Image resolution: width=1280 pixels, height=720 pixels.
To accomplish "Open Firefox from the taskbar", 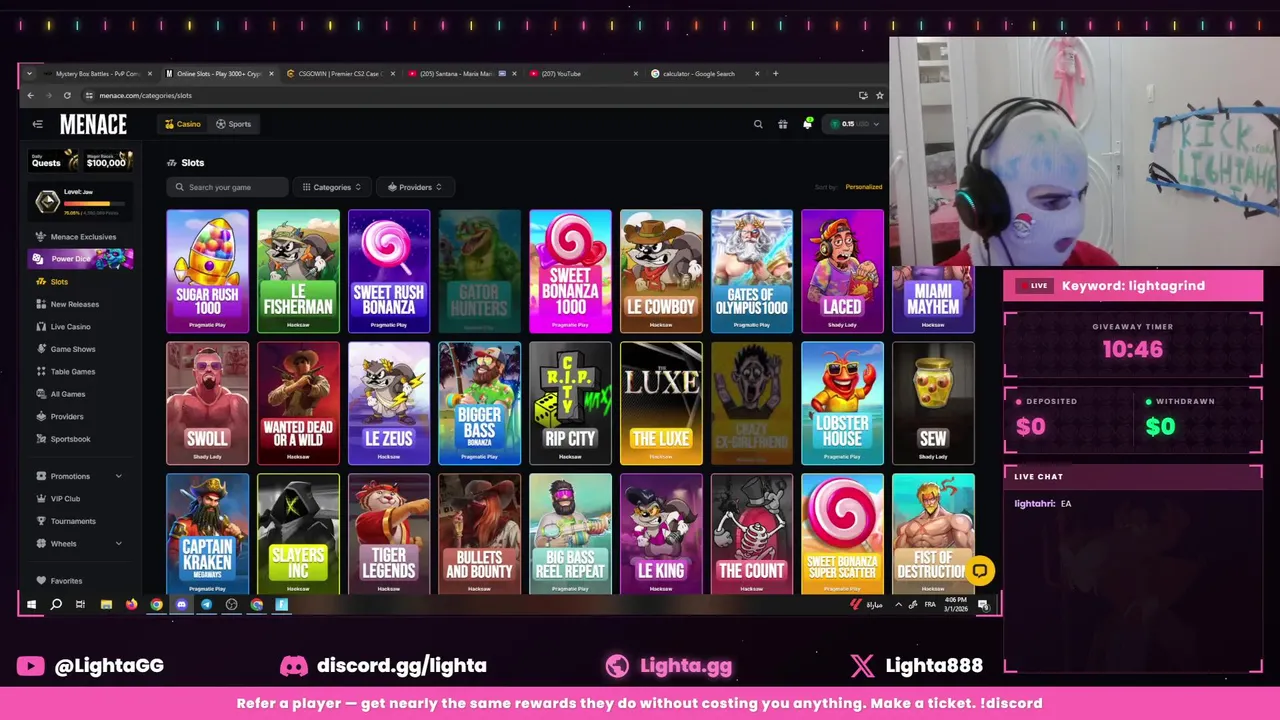I will [131, 604].
